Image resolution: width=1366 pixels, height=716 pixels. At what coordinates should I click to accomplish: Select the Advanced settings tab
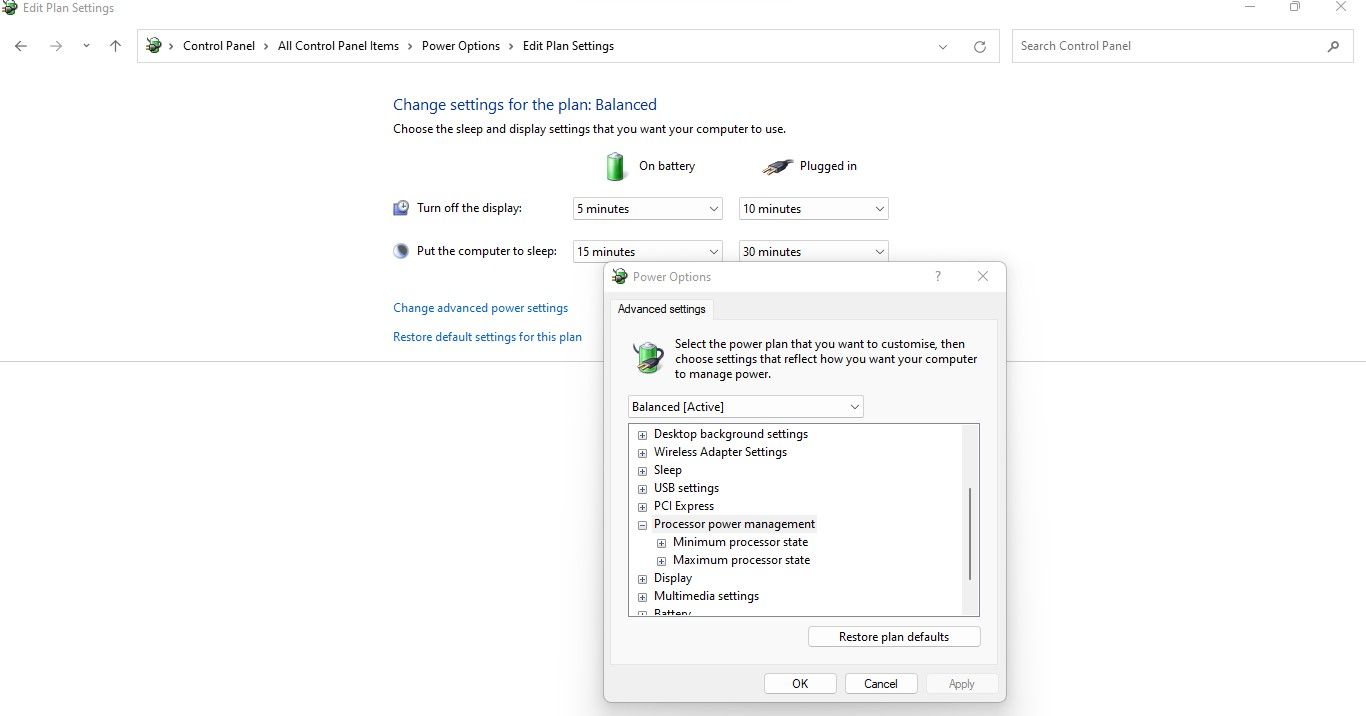[x=662, y=309]
